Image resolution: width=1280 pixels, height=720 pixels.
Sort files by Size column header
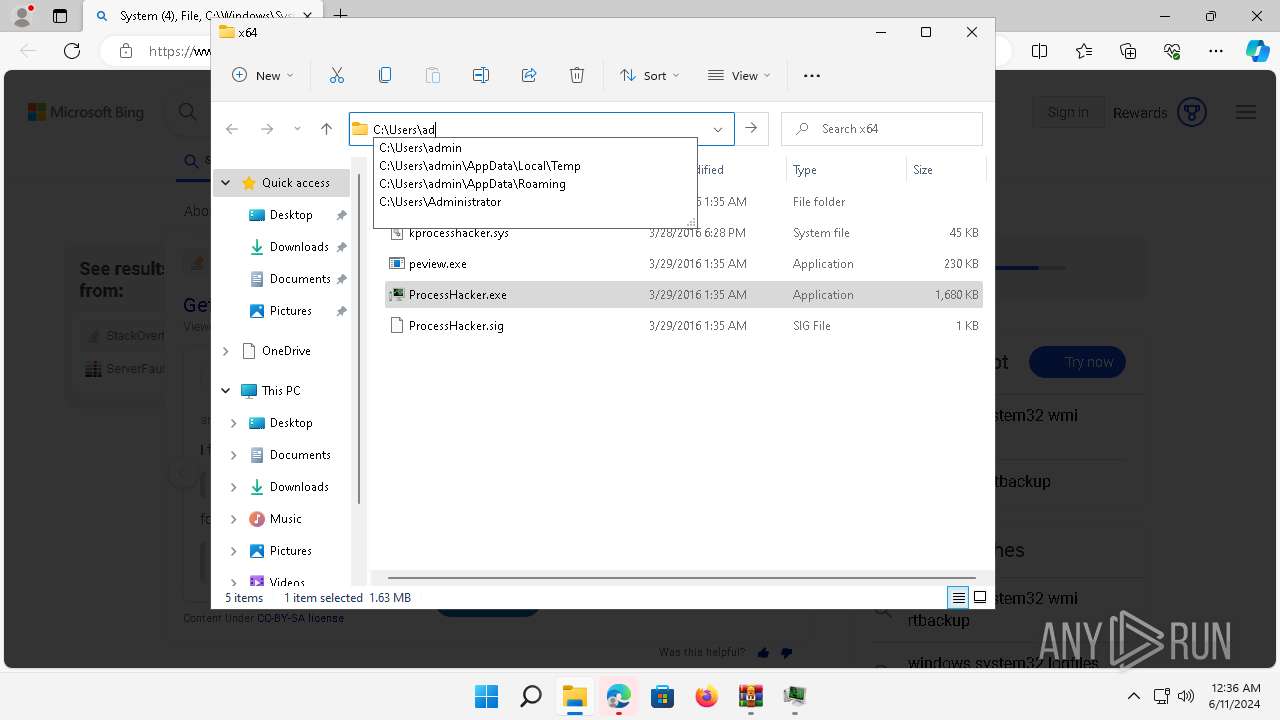[x=945, y=170]
